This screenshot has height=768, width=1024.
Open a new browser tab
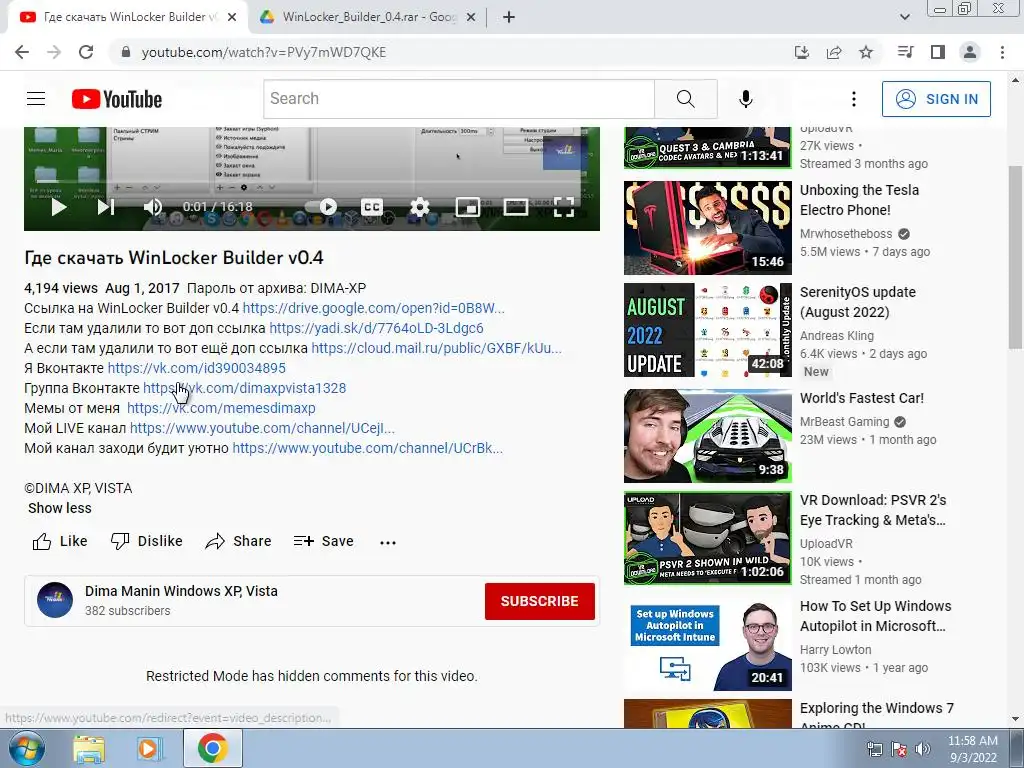click(509, 17)
